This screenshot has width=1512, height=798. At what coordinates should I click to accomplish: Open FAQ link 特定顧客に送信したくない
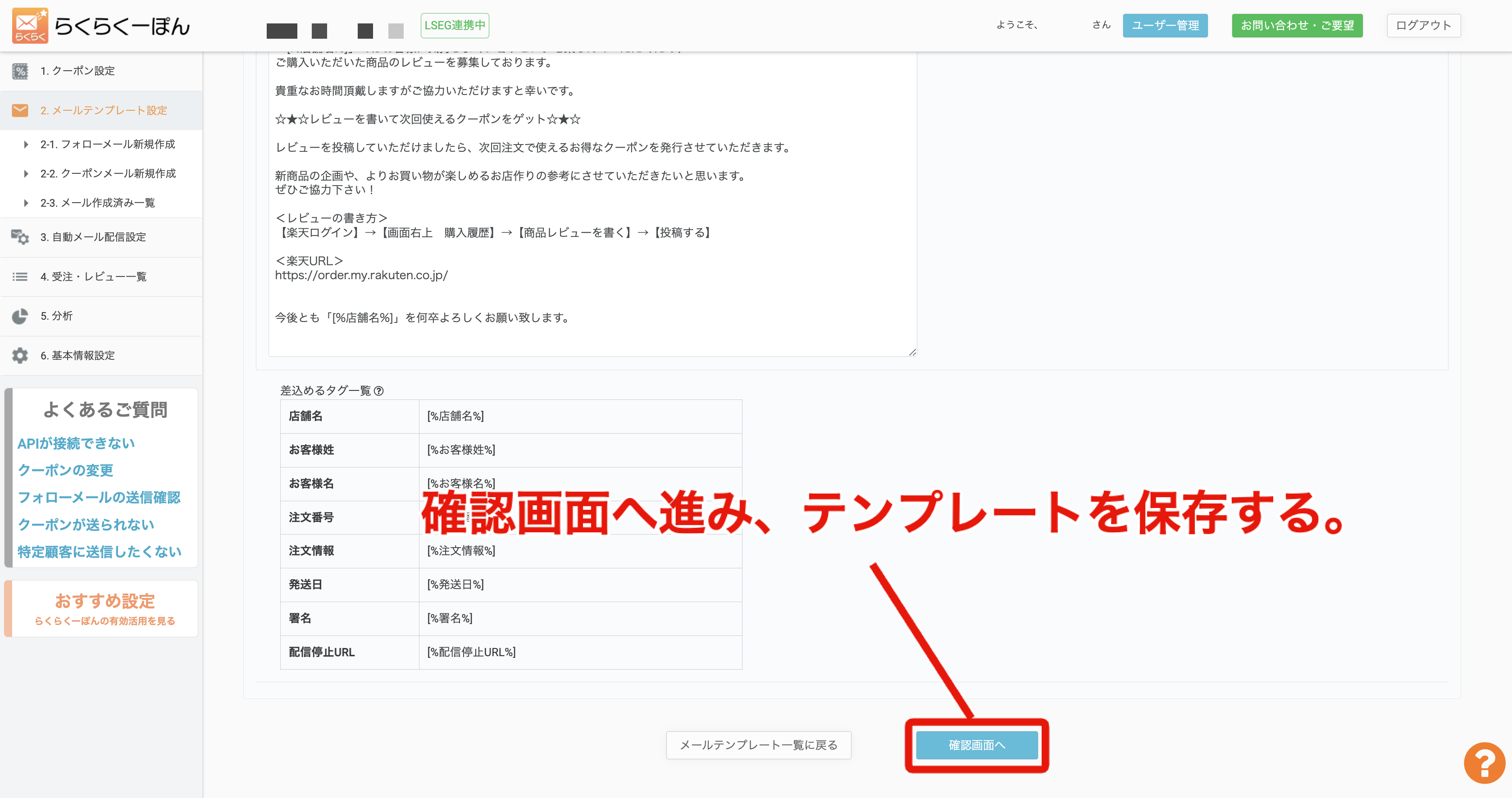pyautogui.click(x=100, y=552)
